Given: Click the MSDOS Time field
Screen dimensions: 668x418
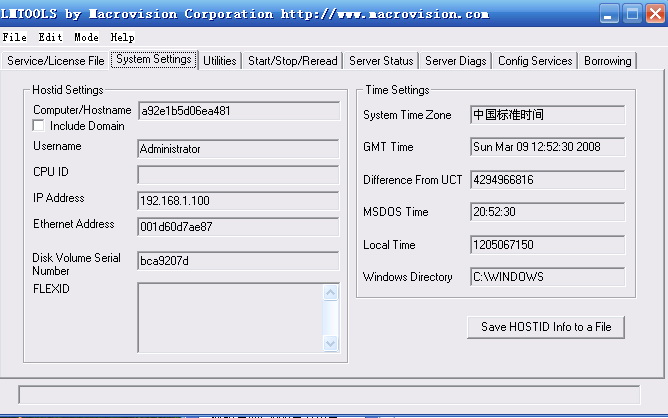Looking at the screenshot, I should click(x=547, y=212).
